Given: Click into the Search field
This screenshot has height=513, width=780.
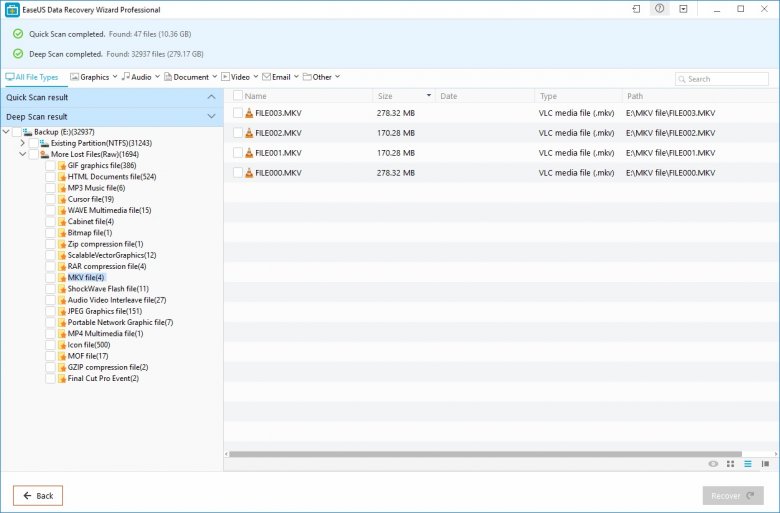Looking at the screenshot, I should click(722, 79).
